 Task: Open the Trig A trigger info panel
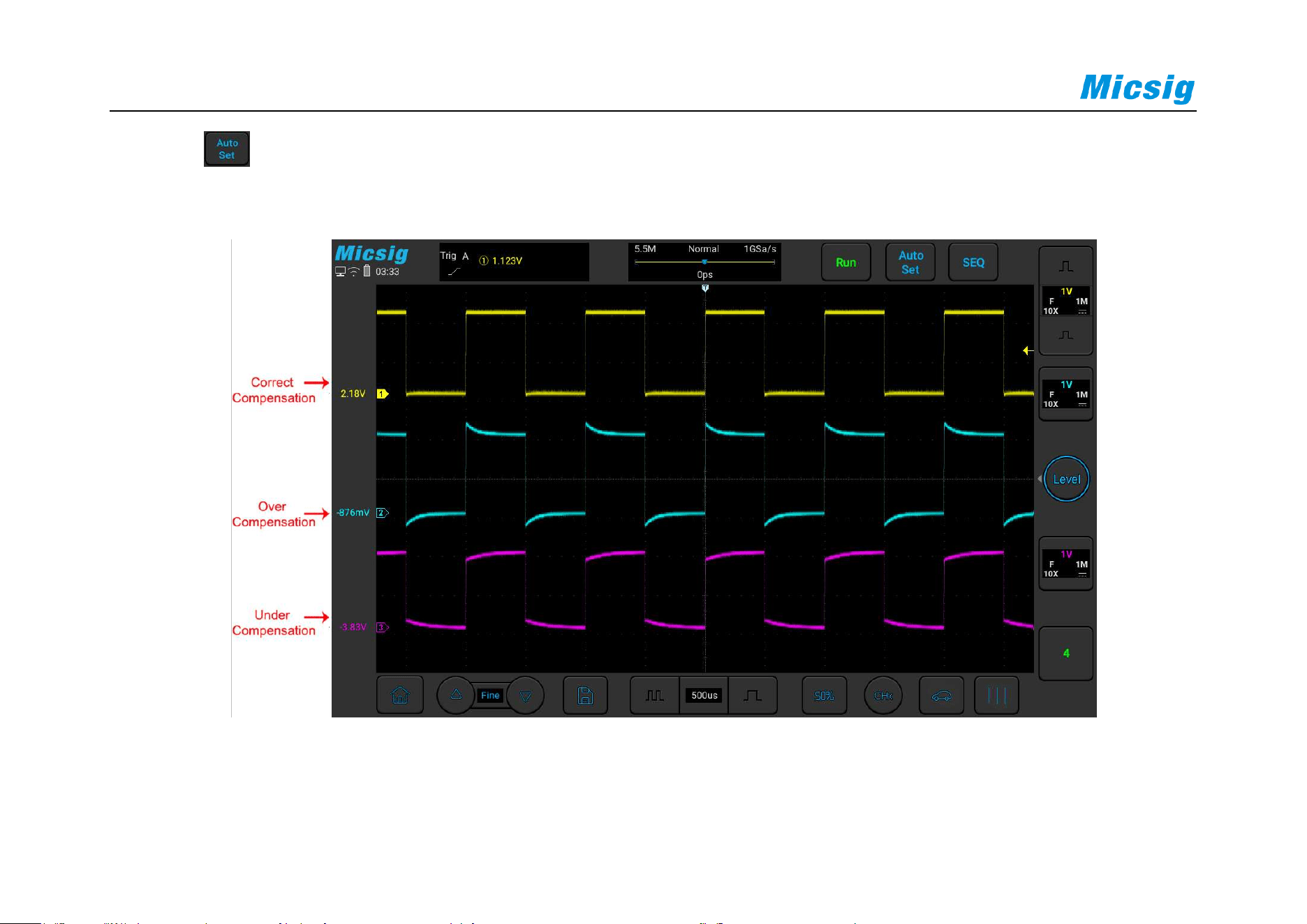(x=514, y=262)
